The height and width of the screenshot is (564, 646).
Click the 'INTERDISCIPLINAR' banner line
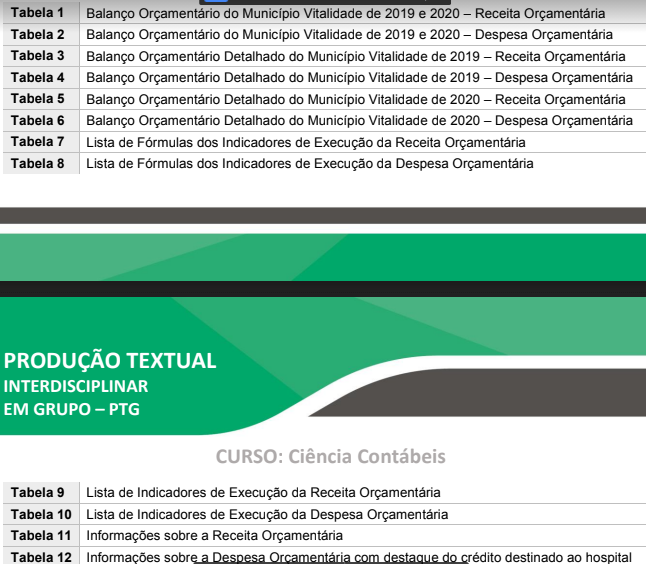(76, 386)
